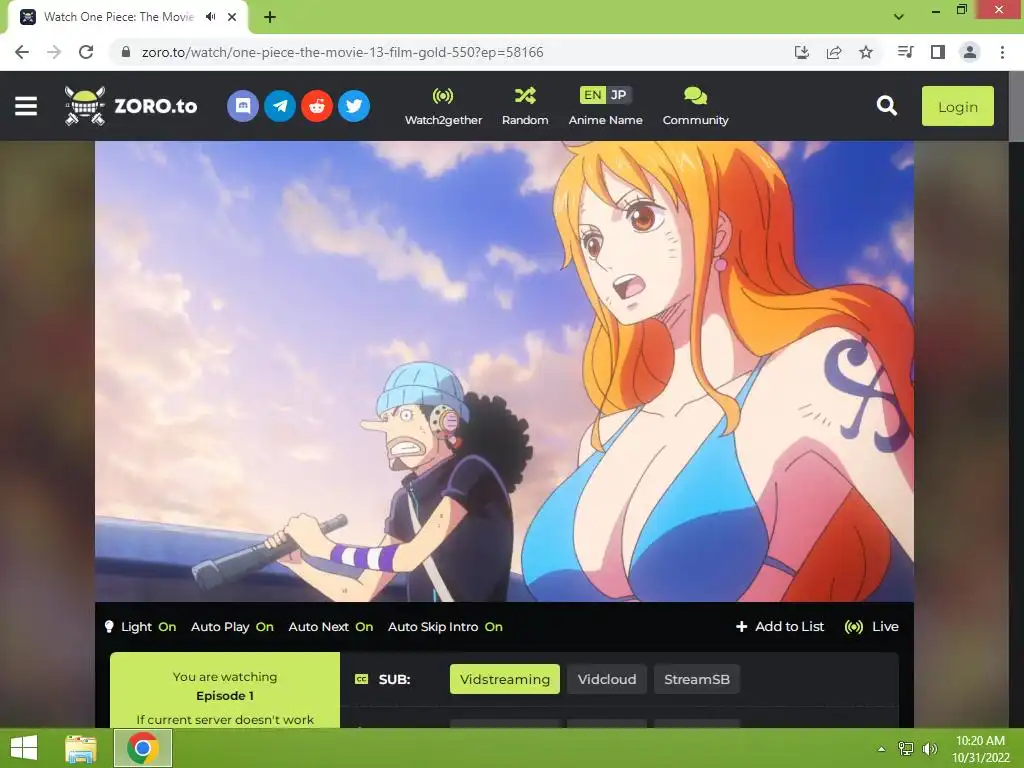Open the taskbar clock and date
The height and width of the screenshot is (768, 1024).
click(x=980, y=748)
